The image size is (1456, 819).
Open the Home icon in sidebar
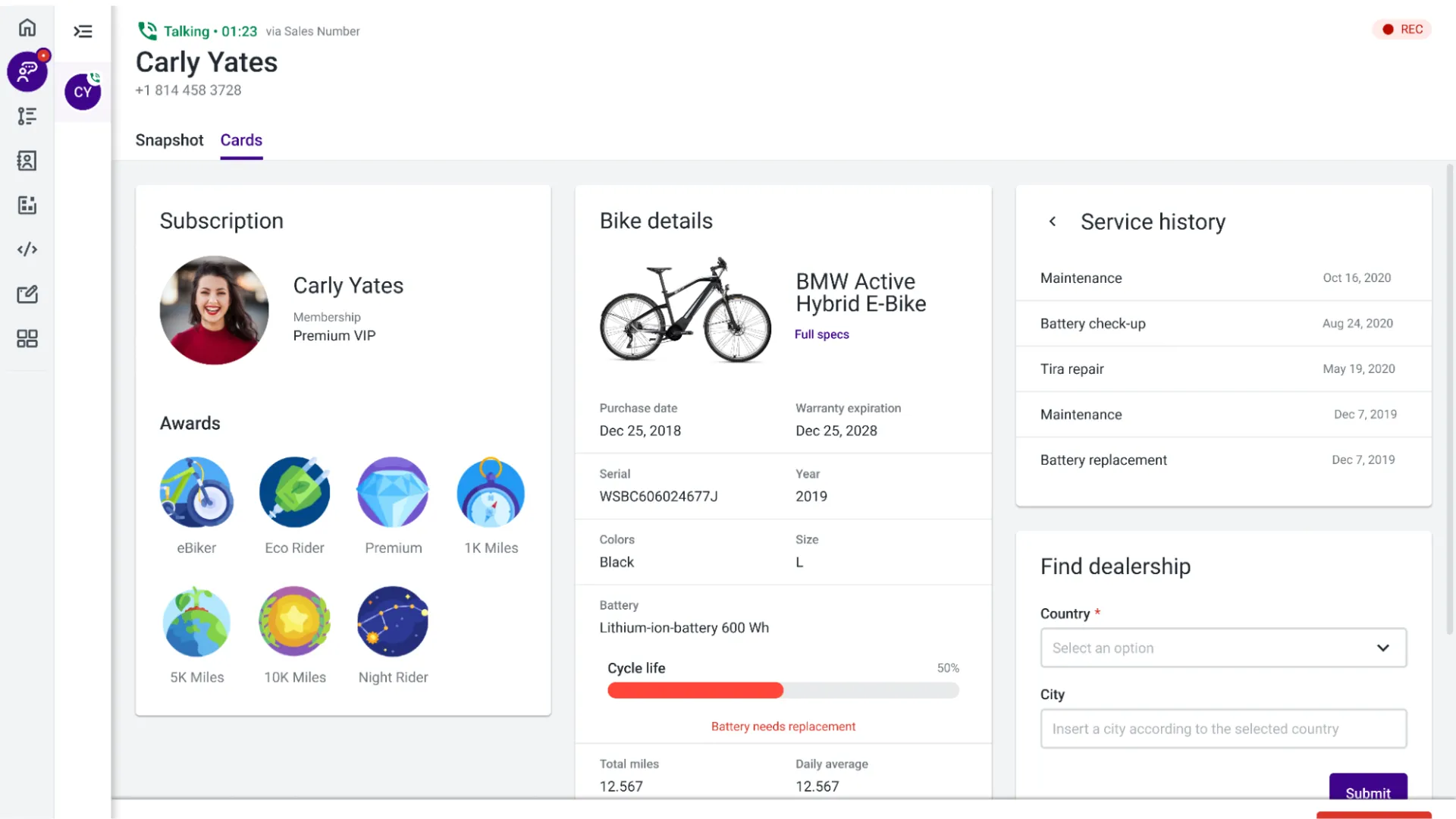tap(27, 28)
